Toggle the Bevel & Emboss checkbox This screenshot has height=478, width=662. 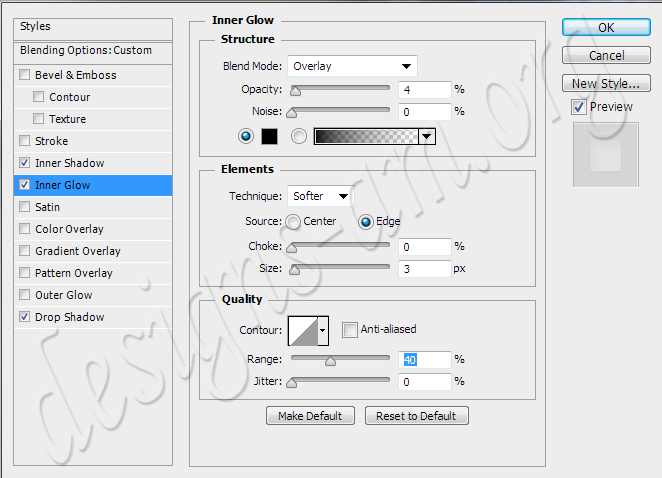[x=25, y=75]
